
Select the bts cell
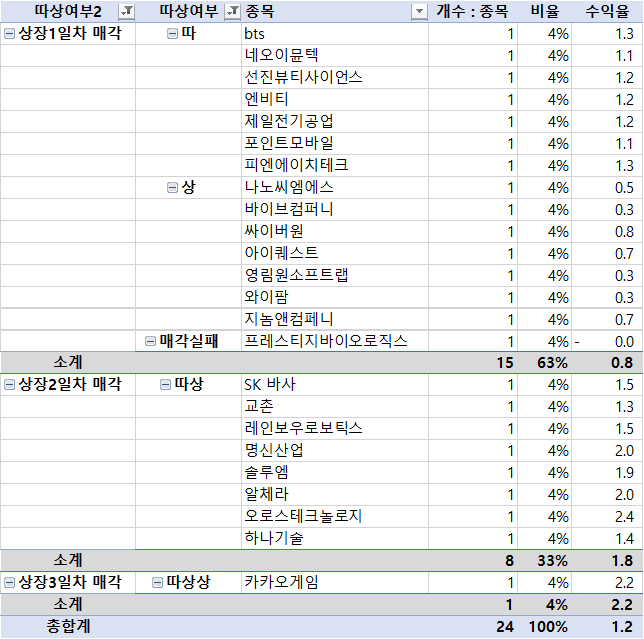(x=335, y=34)
